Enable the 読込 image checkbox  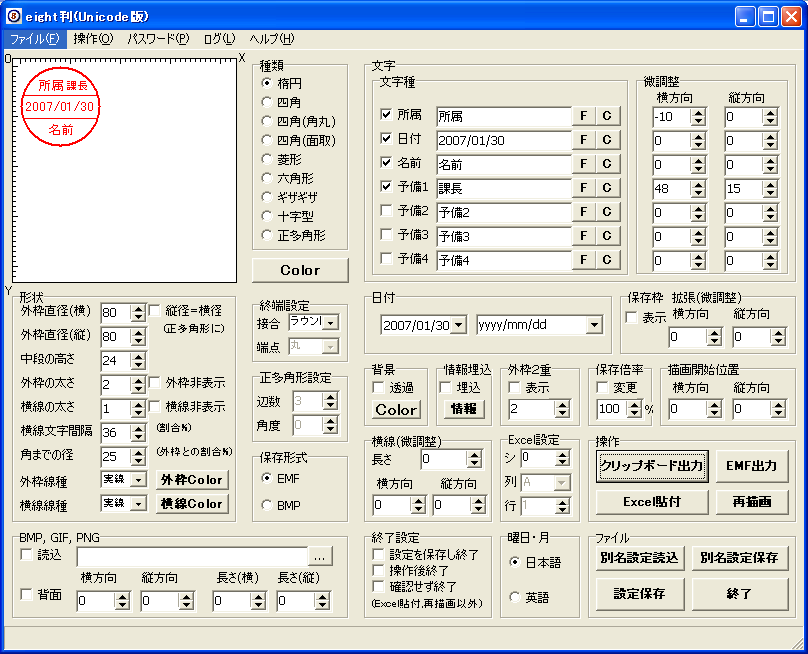26,555
